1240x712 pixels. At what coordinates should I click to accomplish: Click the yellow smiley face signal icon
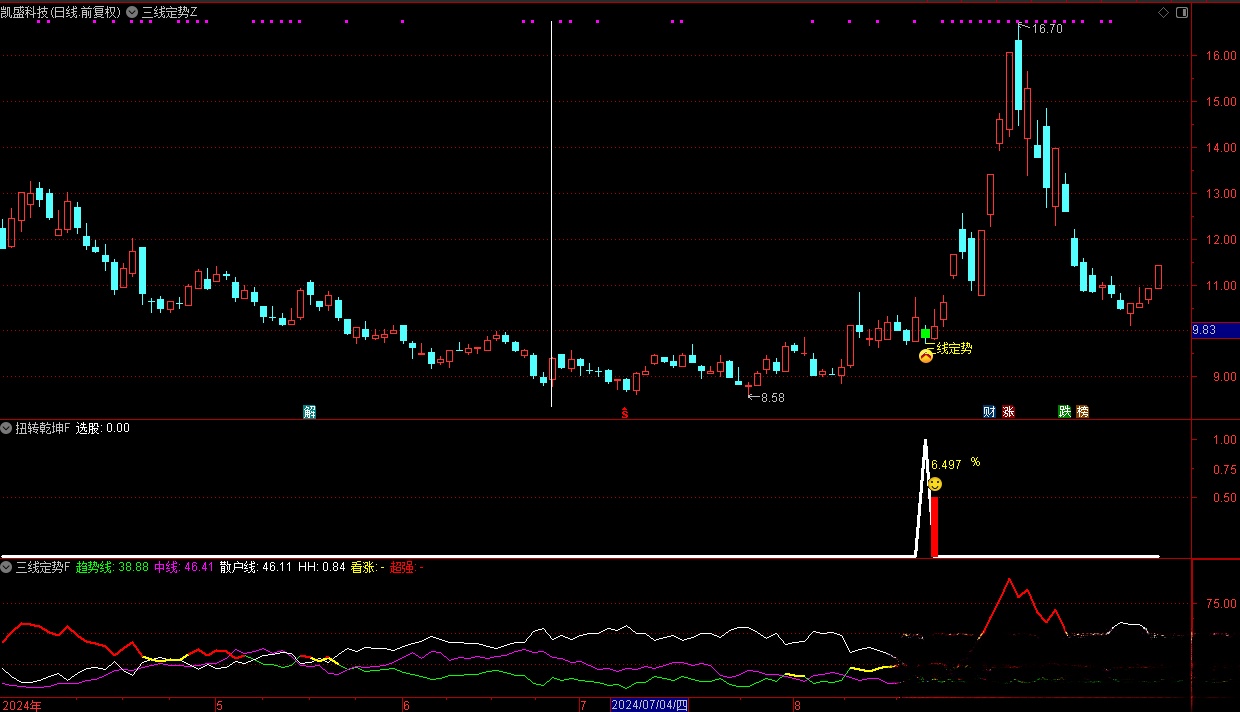935,484
